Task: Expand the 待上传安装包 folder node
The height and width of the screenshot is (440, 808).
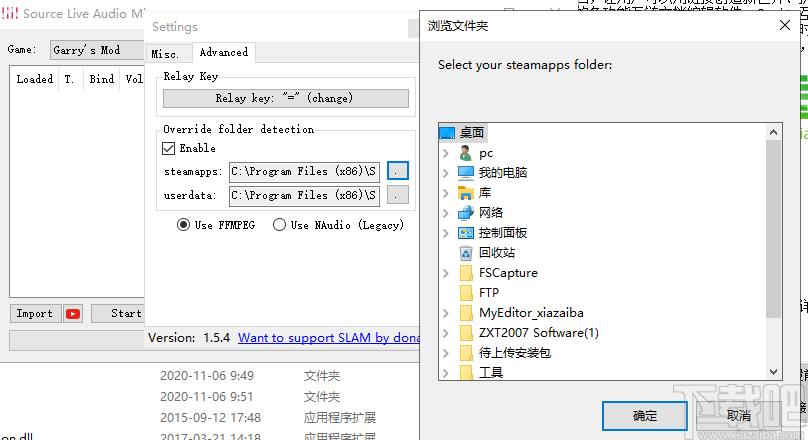Action: (x=446, y=353)
